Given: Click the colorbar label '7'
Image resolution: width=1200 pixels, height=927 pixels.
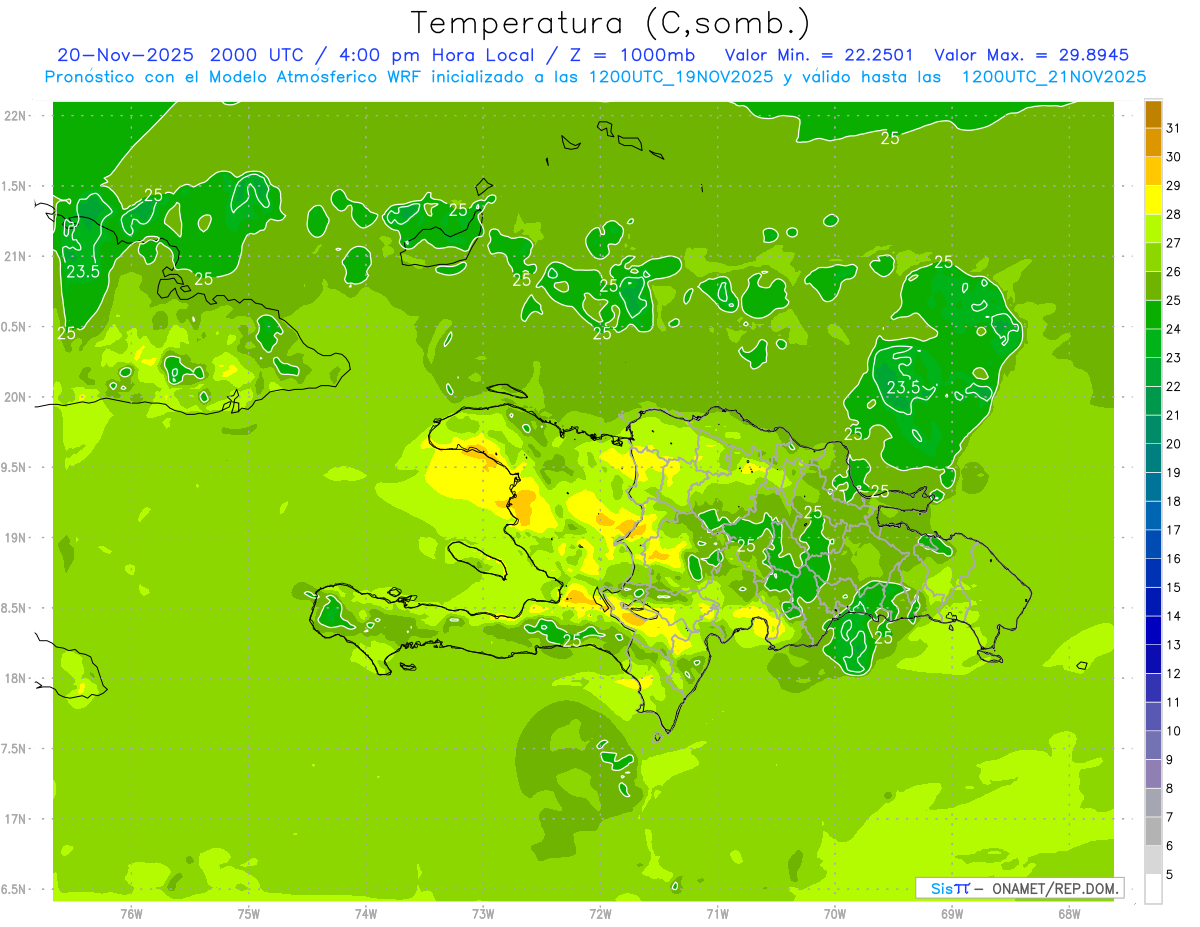Looking at the screenshot, I should [x=1170, y=818].
